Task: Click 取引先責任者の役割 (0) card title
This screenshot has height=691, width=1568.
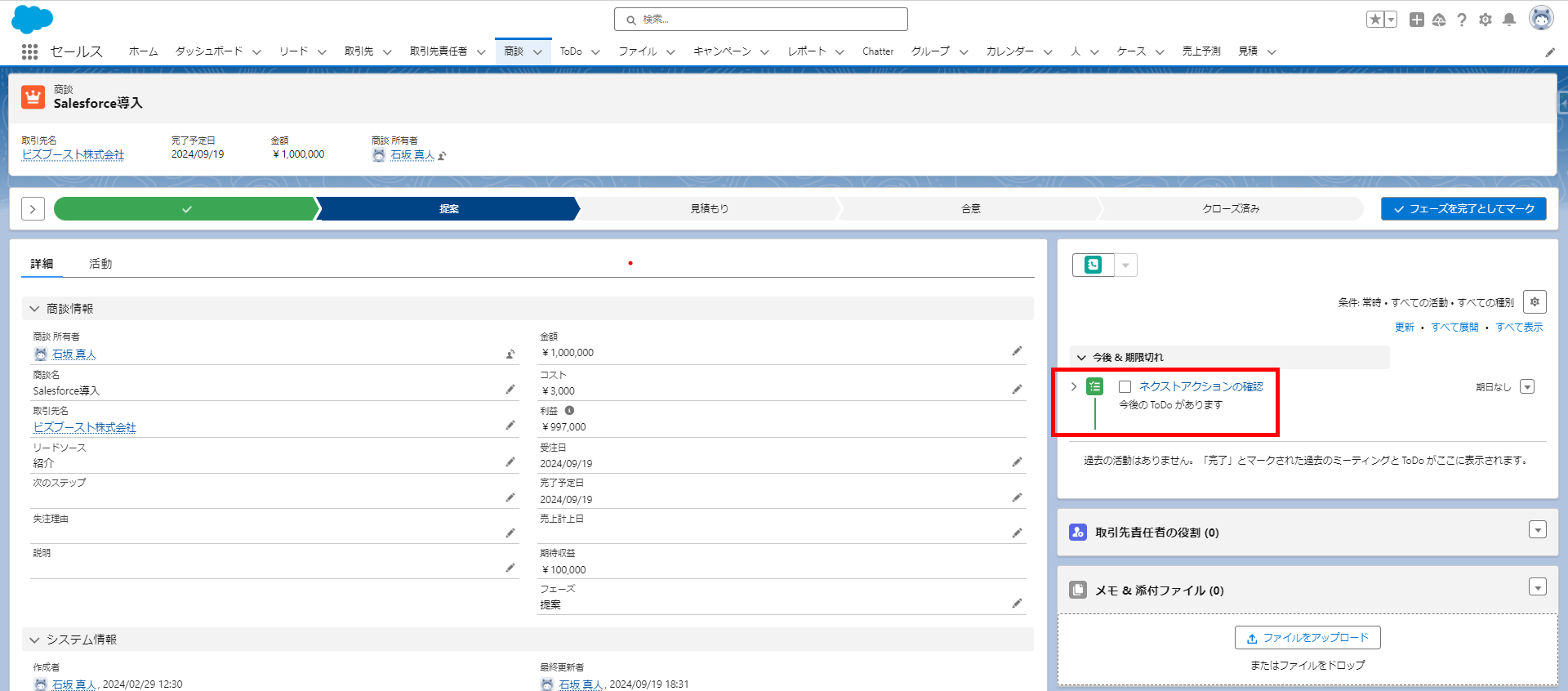Action: click(x=1156, y=533)
